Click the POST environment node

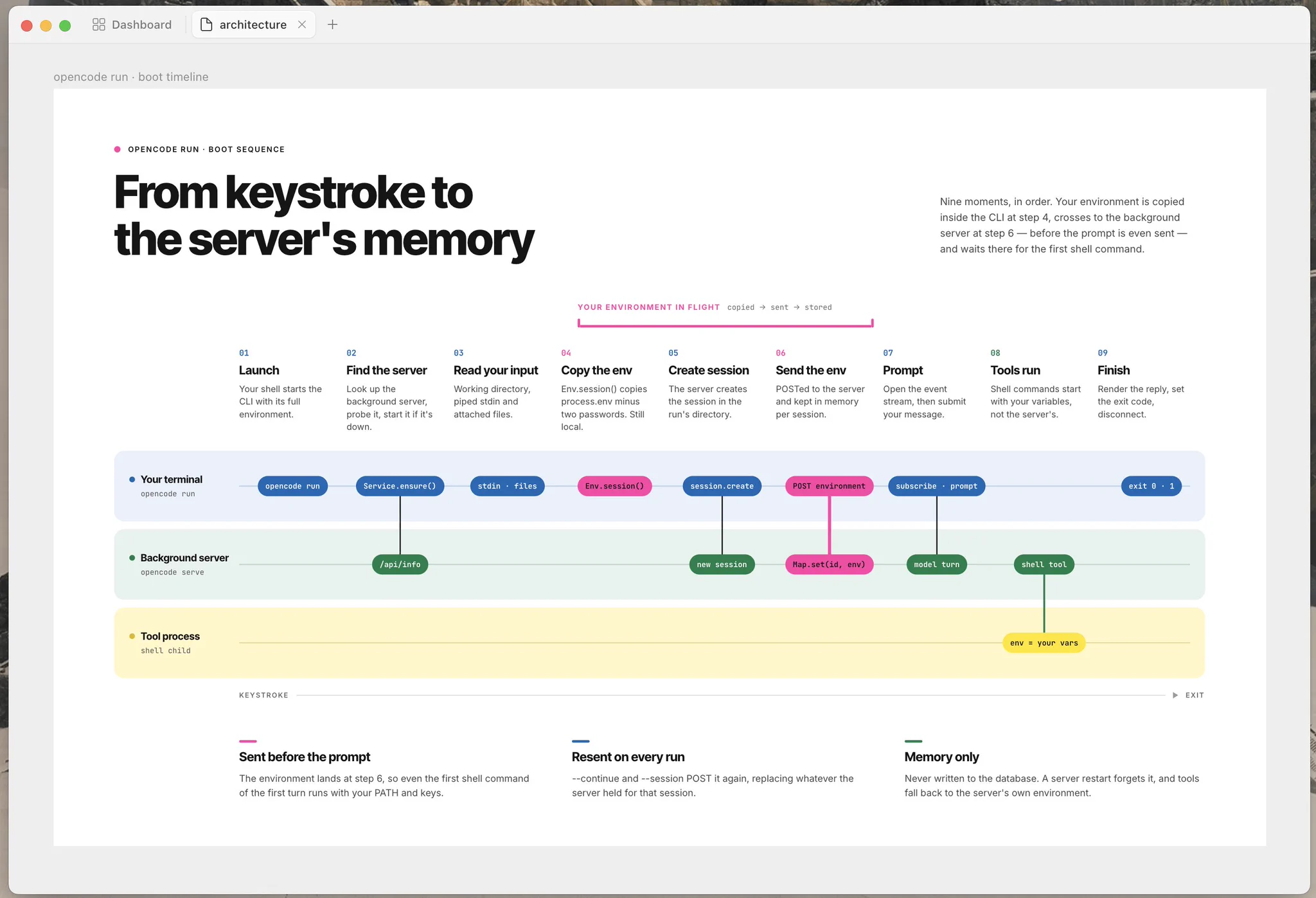click(829, 486)
